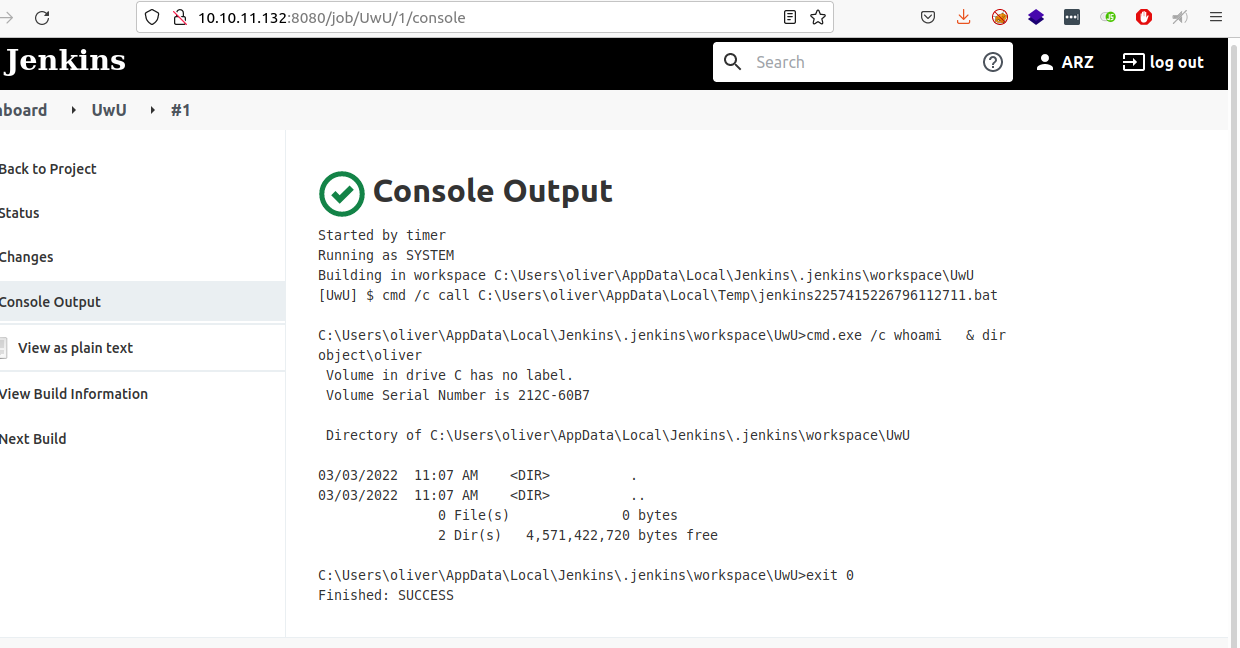The image size is (1240, 648).
Task: Save page to Pocket icon
Action: [928, 17]
